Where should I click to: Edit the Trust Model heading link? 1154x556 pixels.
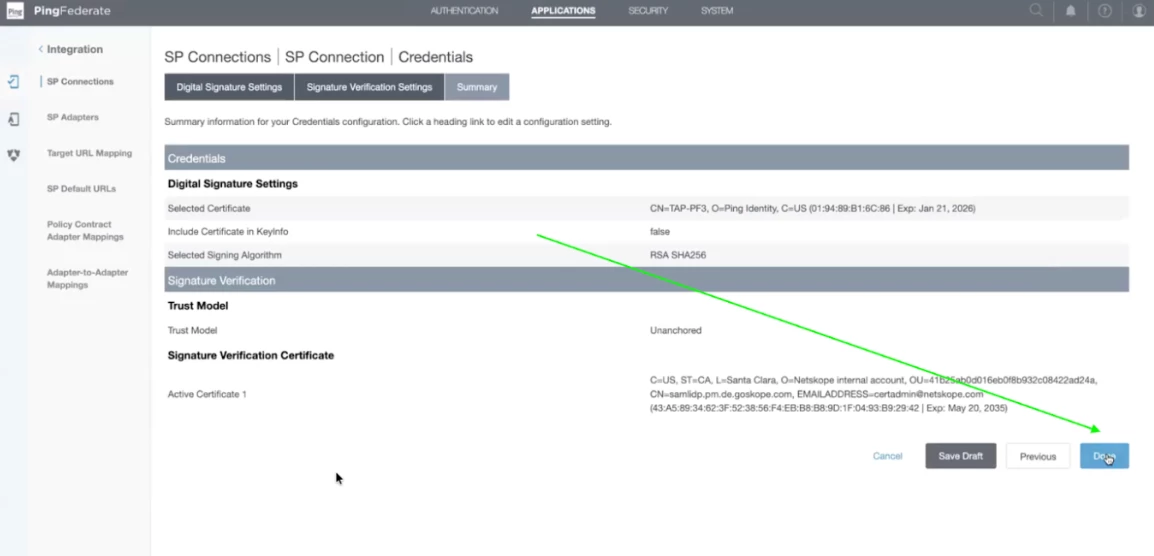198,306
